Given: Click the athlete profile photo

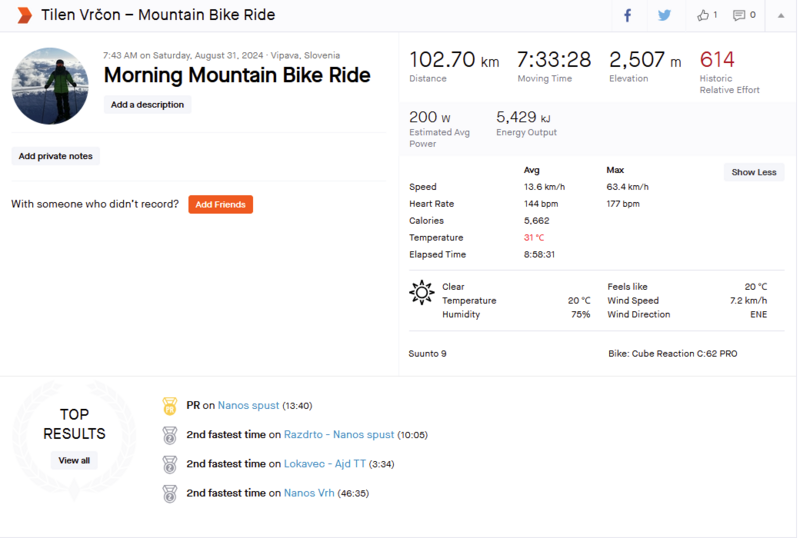Looking at the screenshot, I should pos(50,86).
